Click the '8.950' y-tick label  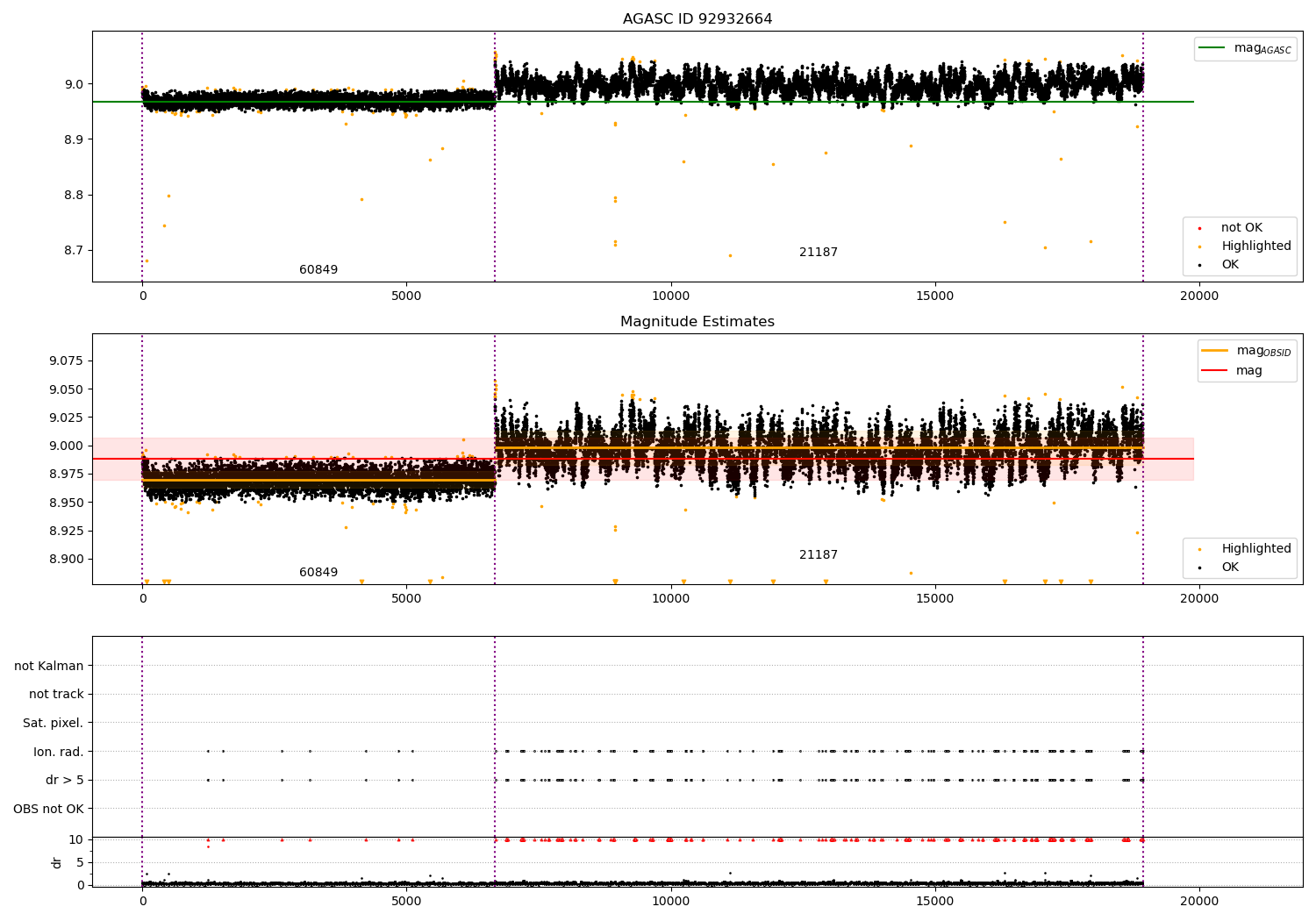click(67, 503)
